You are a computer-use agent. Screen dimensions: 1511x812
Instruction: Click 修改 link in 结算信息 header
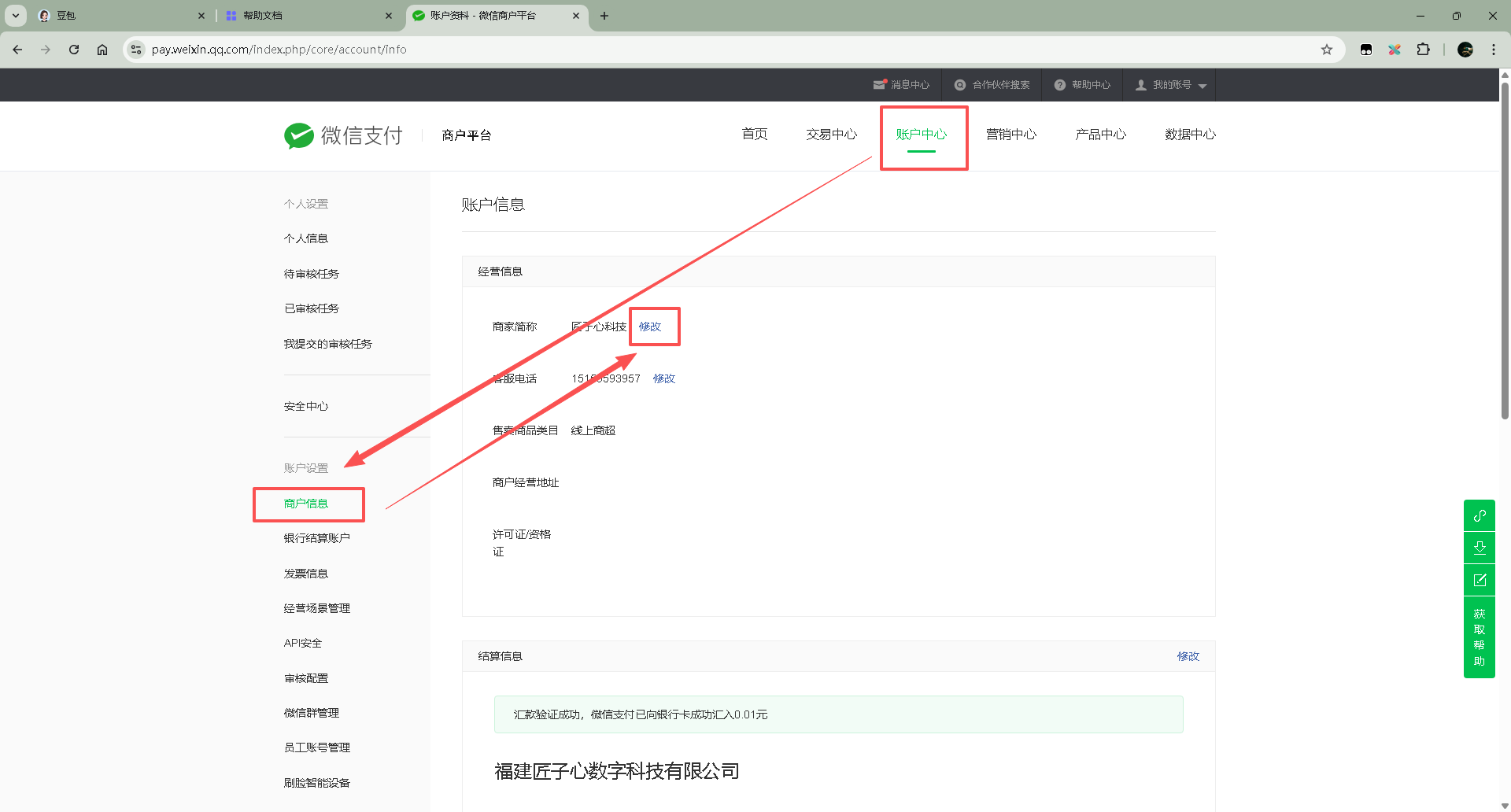tap(1188, 656)
